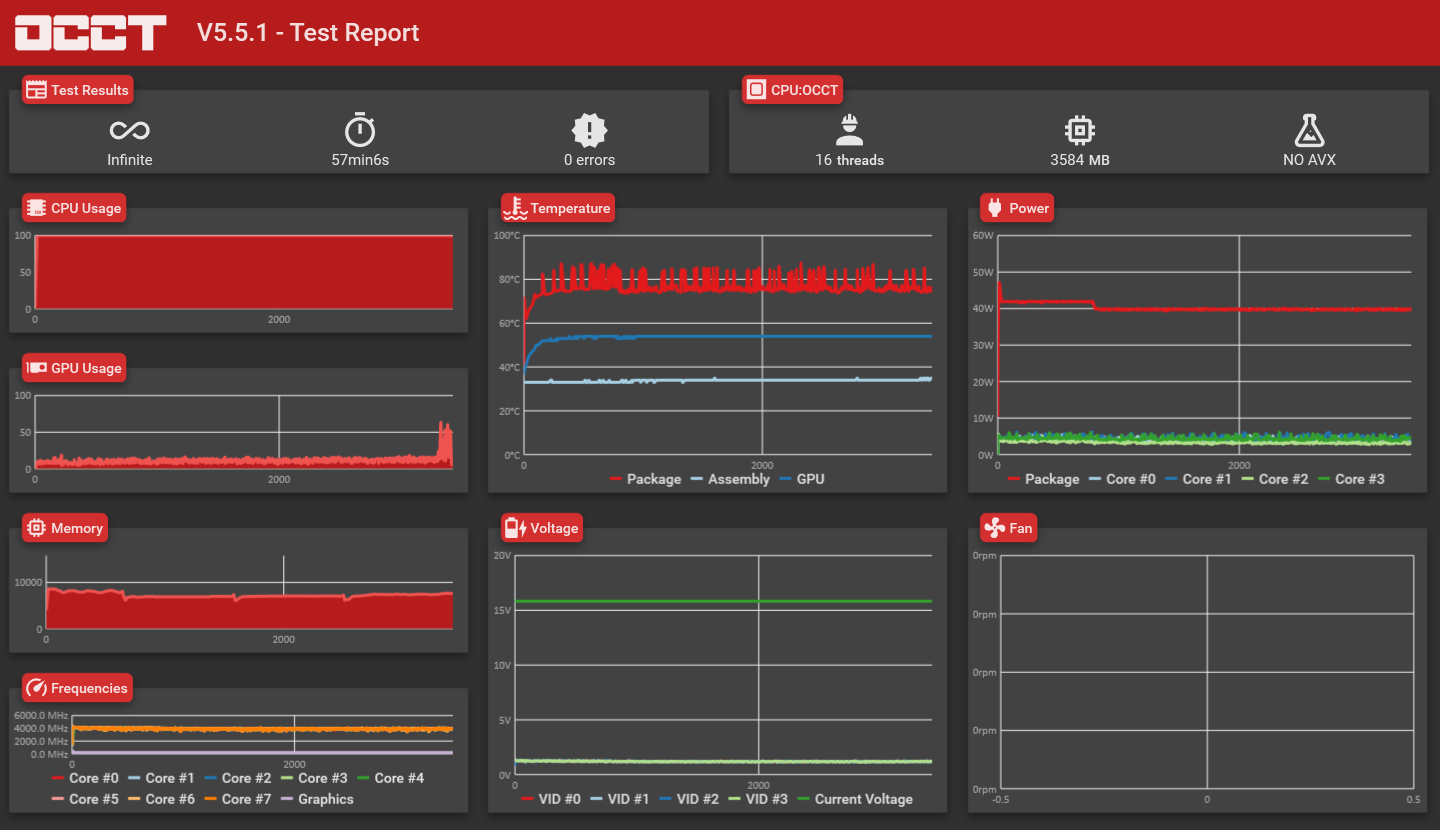Screen dimensions: 1440x830
Task: Click the Memory panel label
Action: (65, 528)
